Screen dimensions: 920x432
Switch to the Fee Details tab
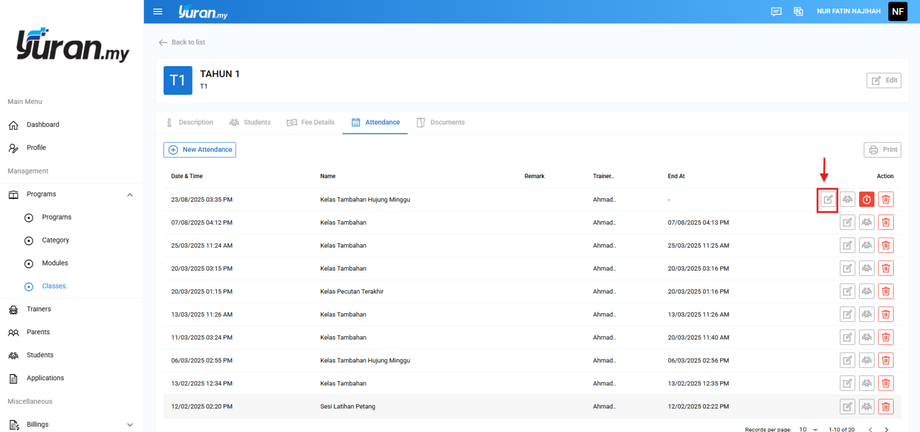(x=311, y=122)
